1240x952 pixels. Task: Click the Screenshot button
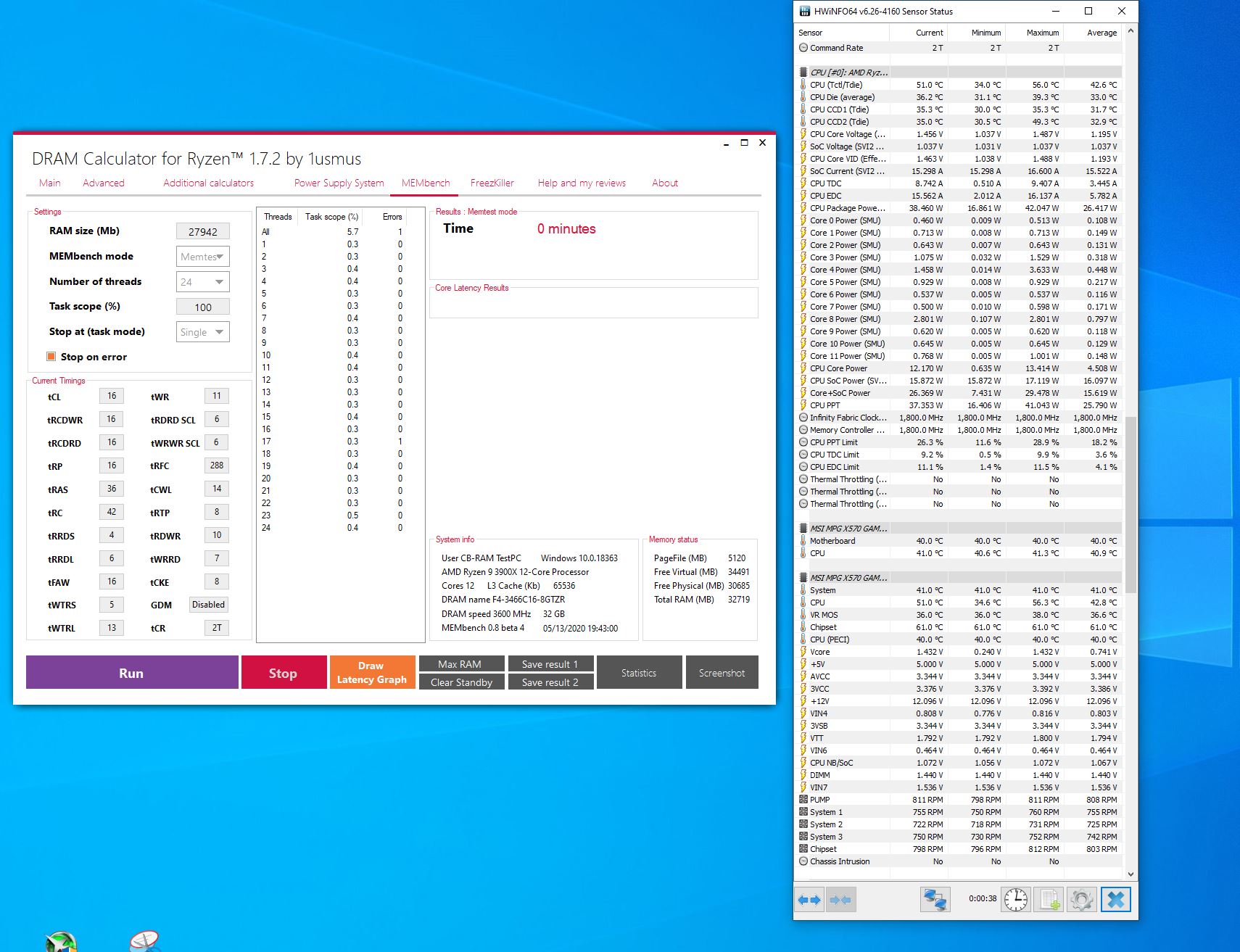[722, 672]
